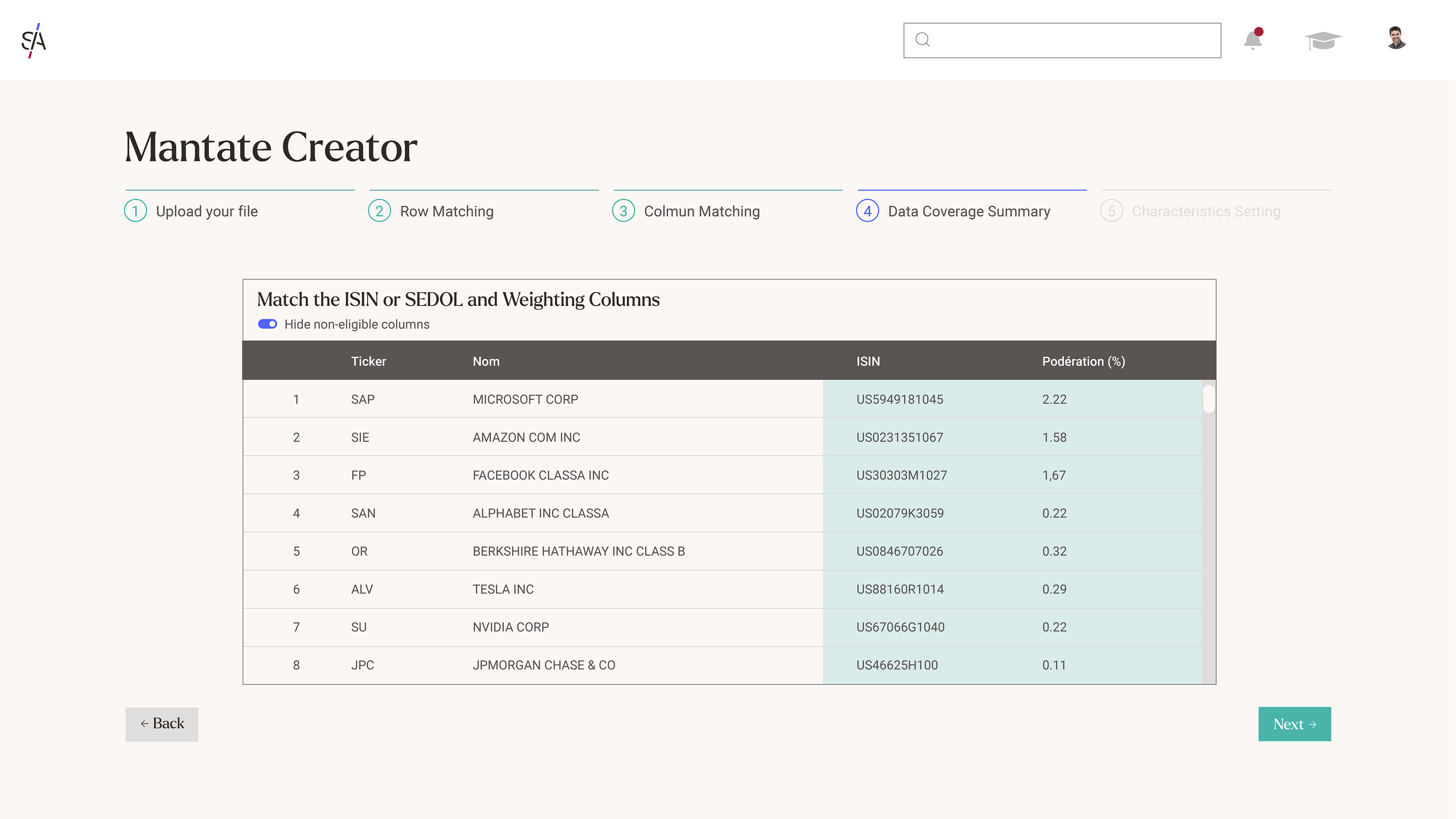Click ticker SU in row 7
Image resolution: width=1456 pixels, height=819 pixels.
pos(359,628)
